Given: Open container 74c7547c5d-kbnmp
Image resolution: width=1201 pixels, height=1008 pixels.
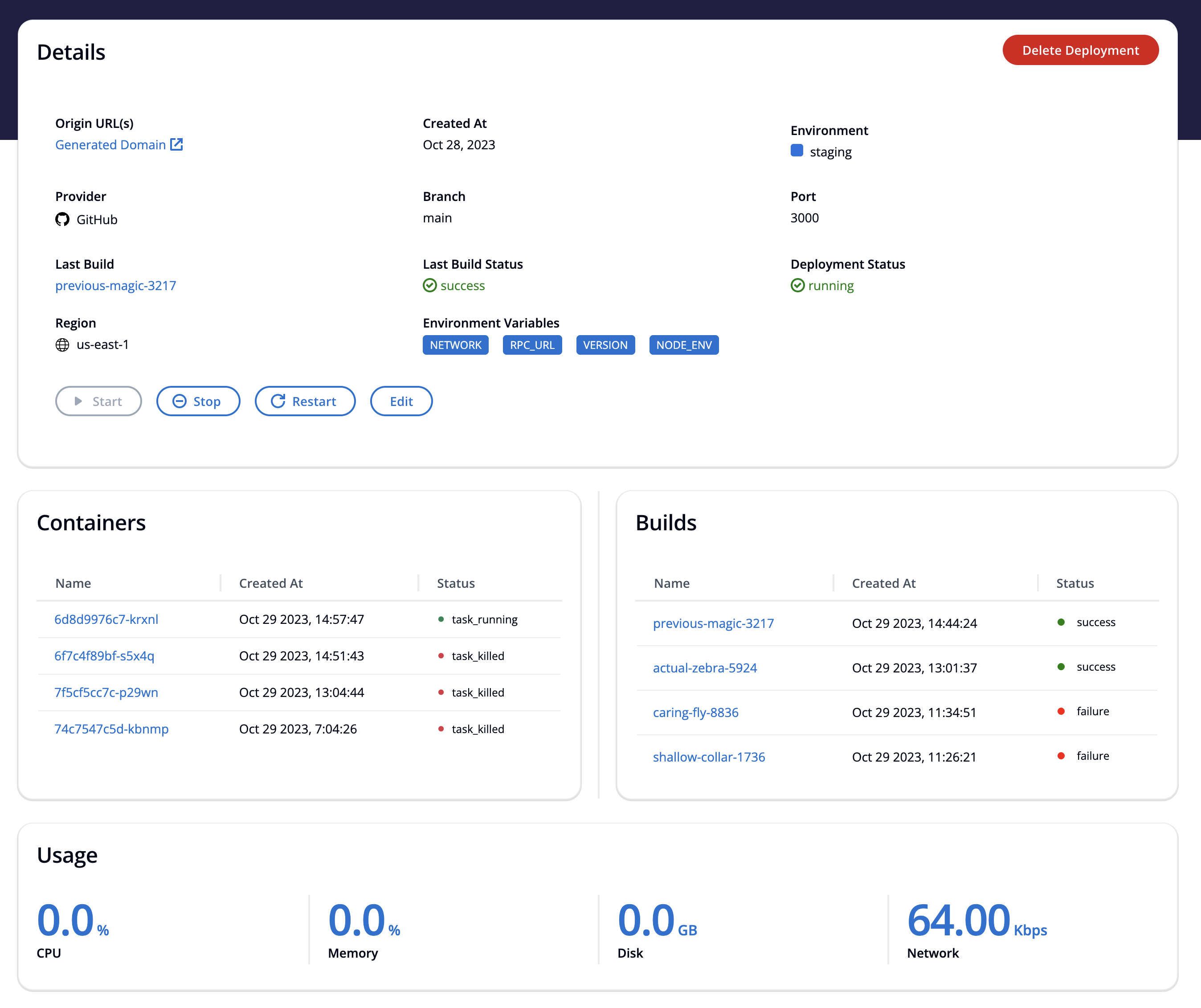Looking at the screenshot, I should [111, 729].
